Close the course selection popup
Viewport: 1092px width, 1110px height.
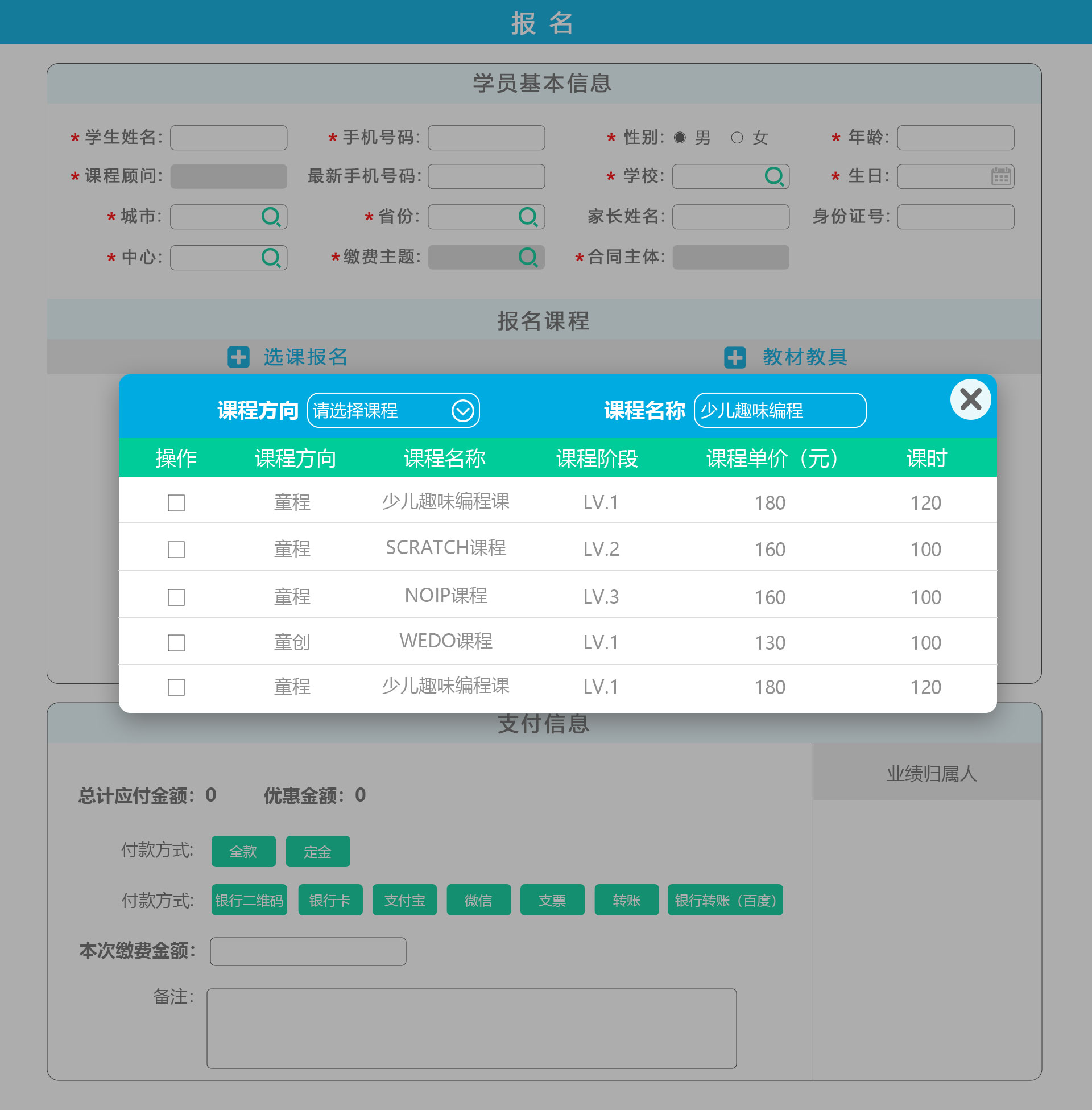click(x=970, y=399)
